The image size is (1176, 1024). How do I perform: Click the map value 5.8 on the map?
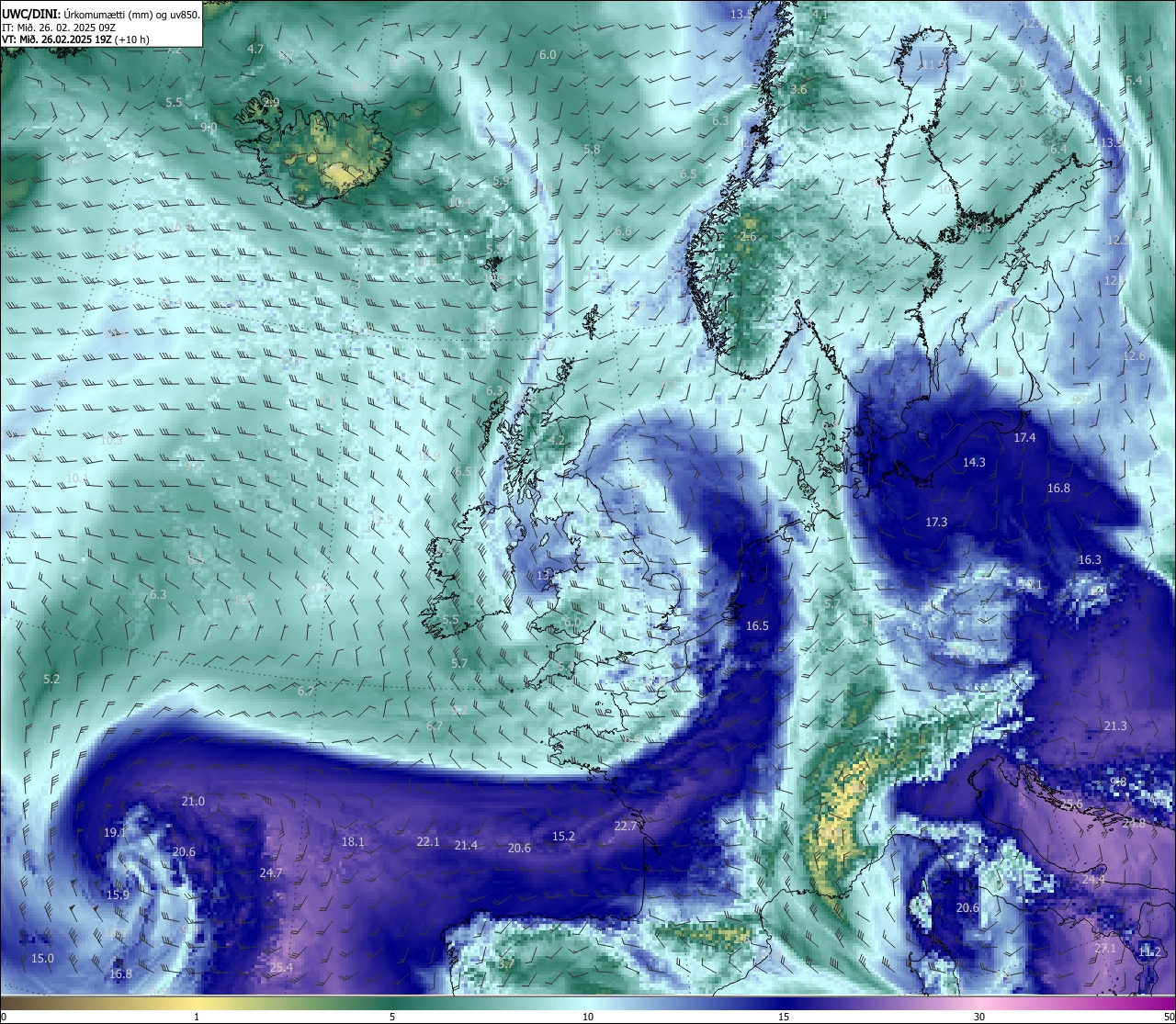[592, 149]
